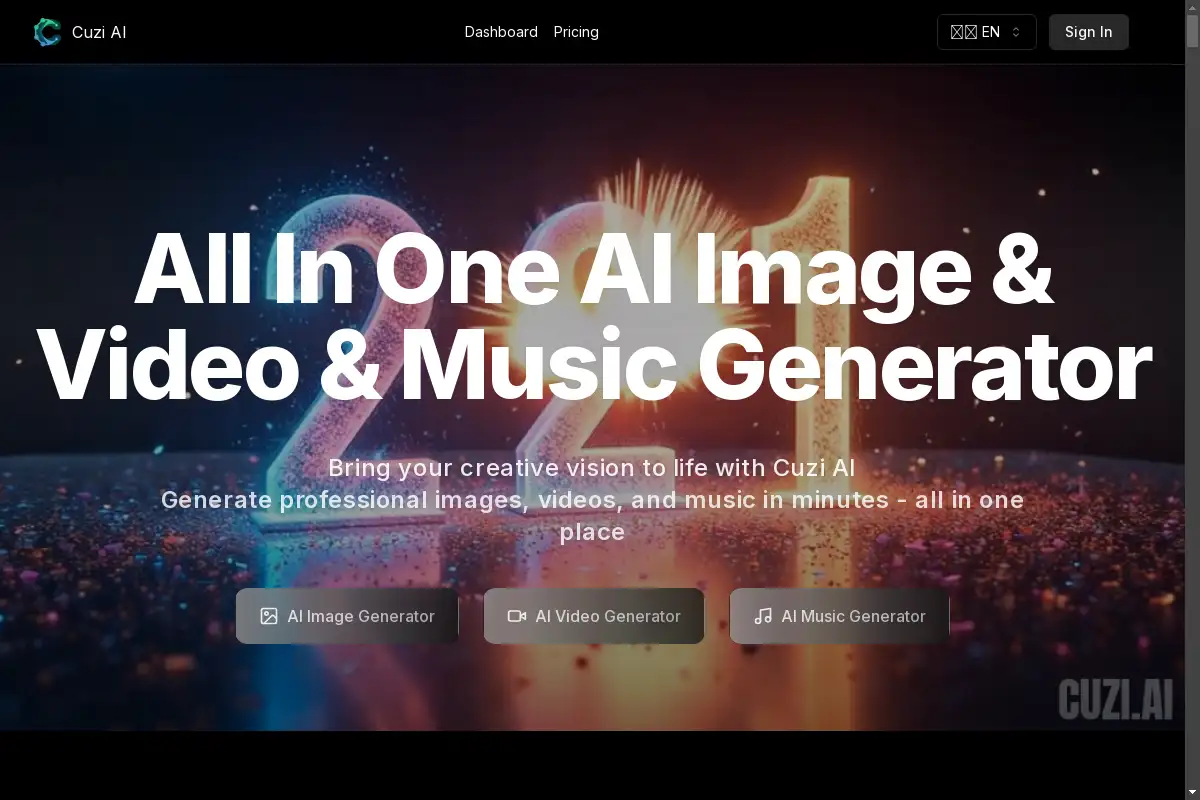The width and height of the screenshot is (1200, 800).
Task: Click the Cuzi AI brand name
Action: (x=99, y=32)
